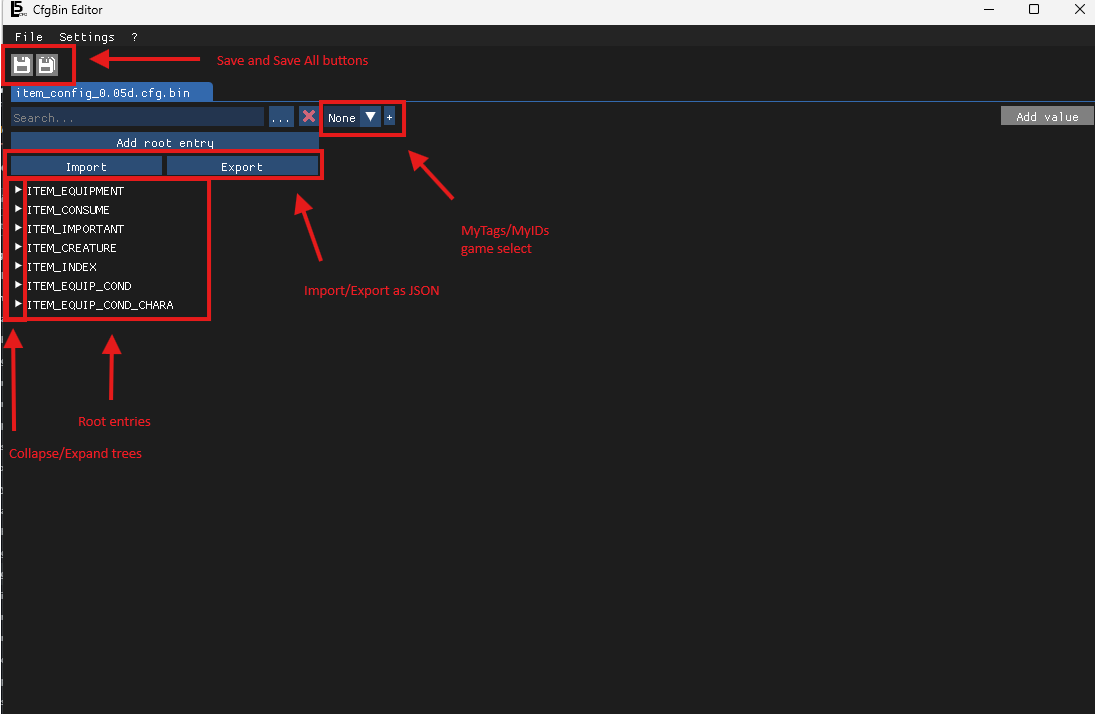This screenshot has width=1095, height=714.
Task: Add a new game with the '+' icon
Action: point(389,116)
